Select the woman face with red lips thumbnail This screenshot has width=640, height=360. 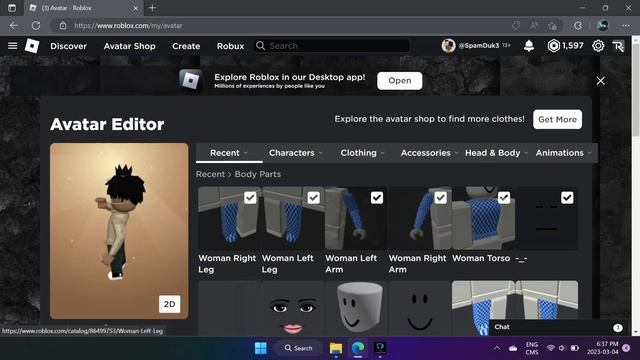293,309
